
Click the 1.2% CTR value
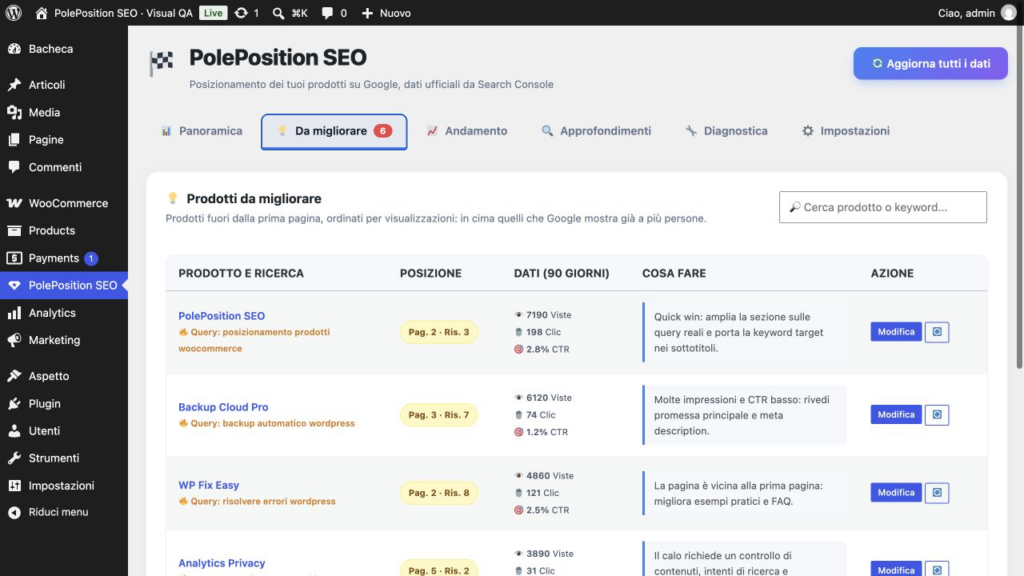coord(541,432)
